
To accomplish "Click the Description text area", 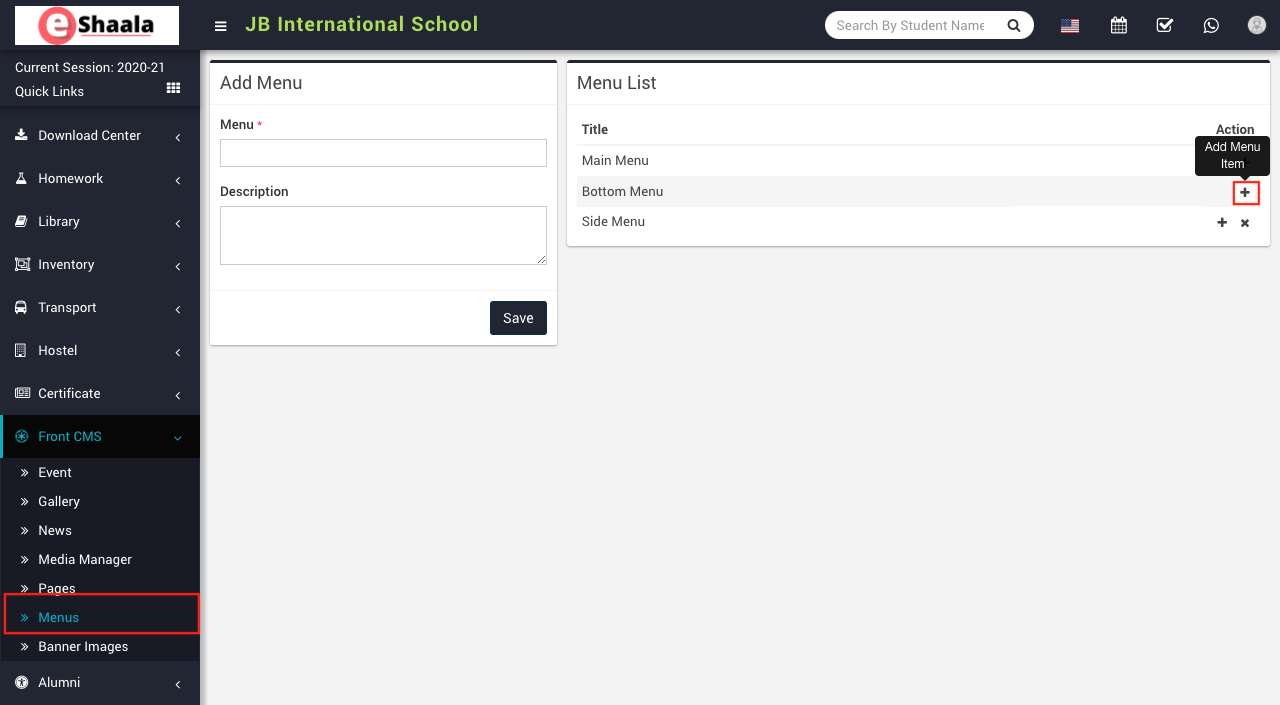I will (x=383, y=235).
